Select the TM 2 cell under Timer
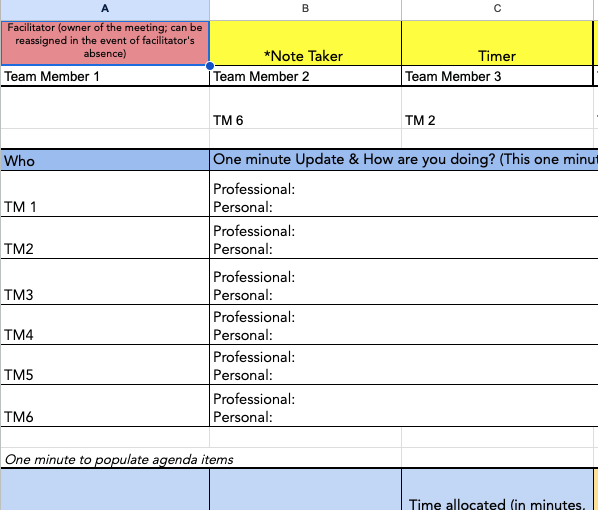 (x=497, y=108)
